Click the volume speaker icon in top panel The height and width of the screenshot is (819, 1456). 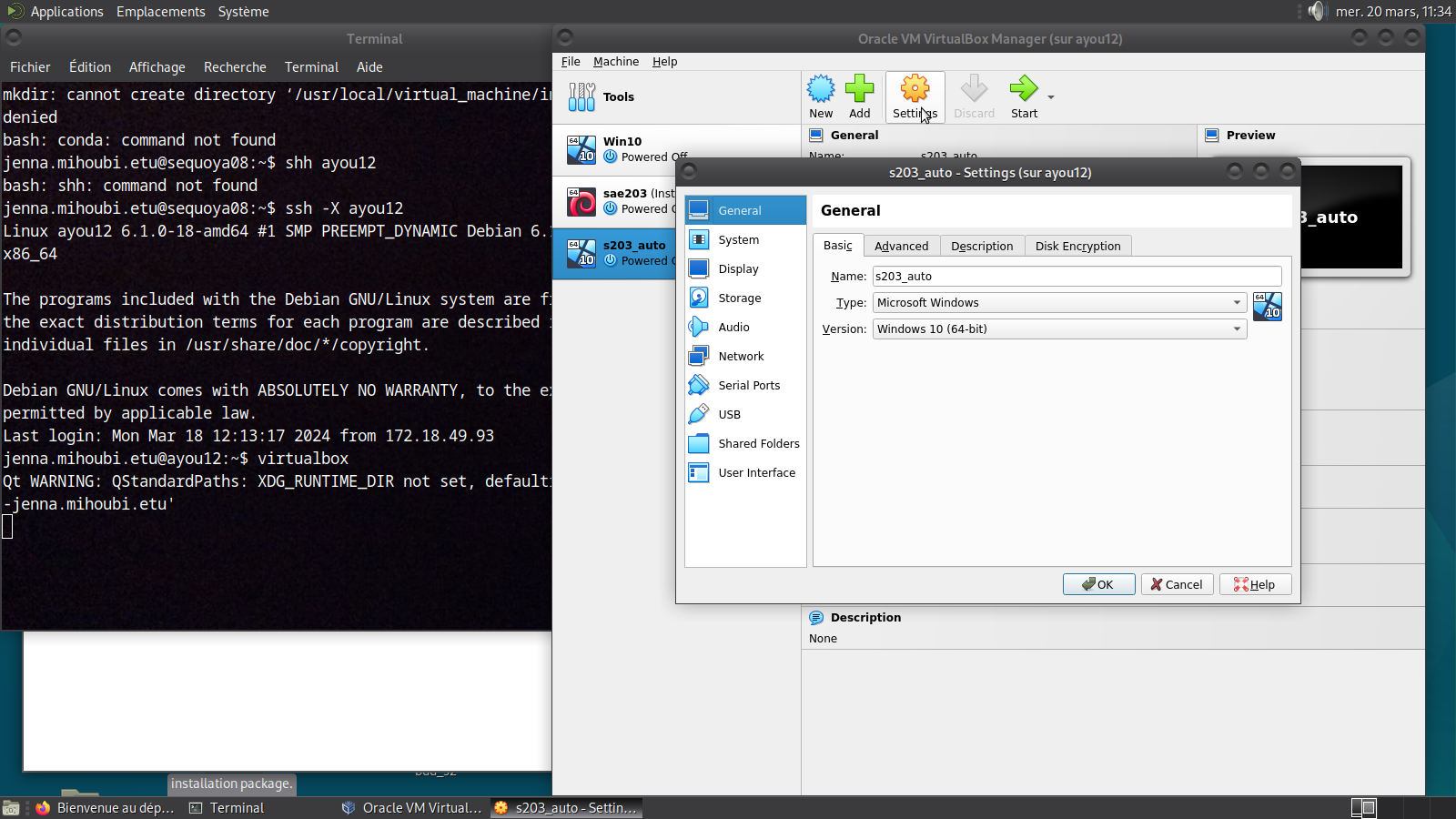click(1317, 11)
